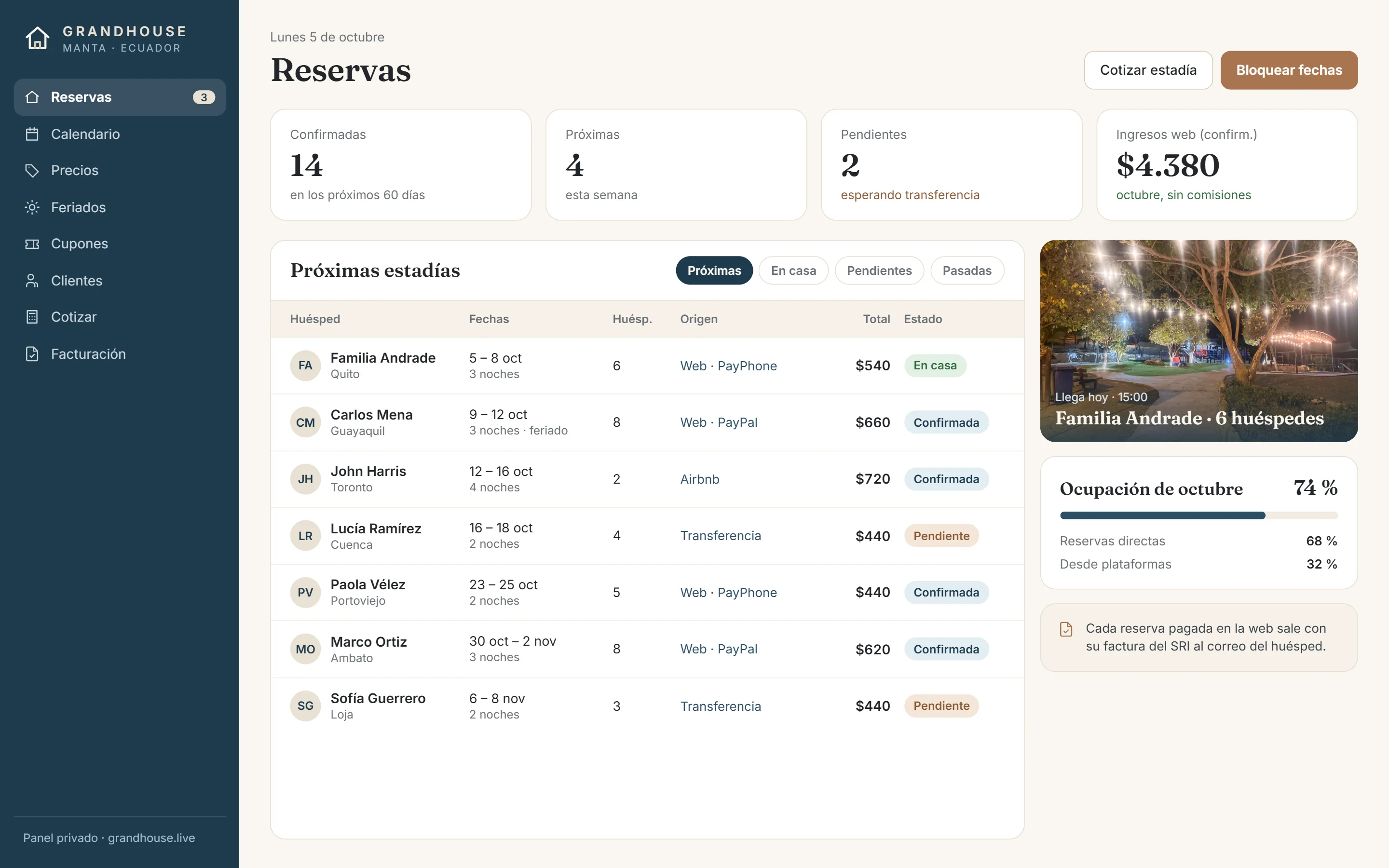Open the Pasadas stays filter
Screen dimensions: 1389x868
click(x=967, y=271)
